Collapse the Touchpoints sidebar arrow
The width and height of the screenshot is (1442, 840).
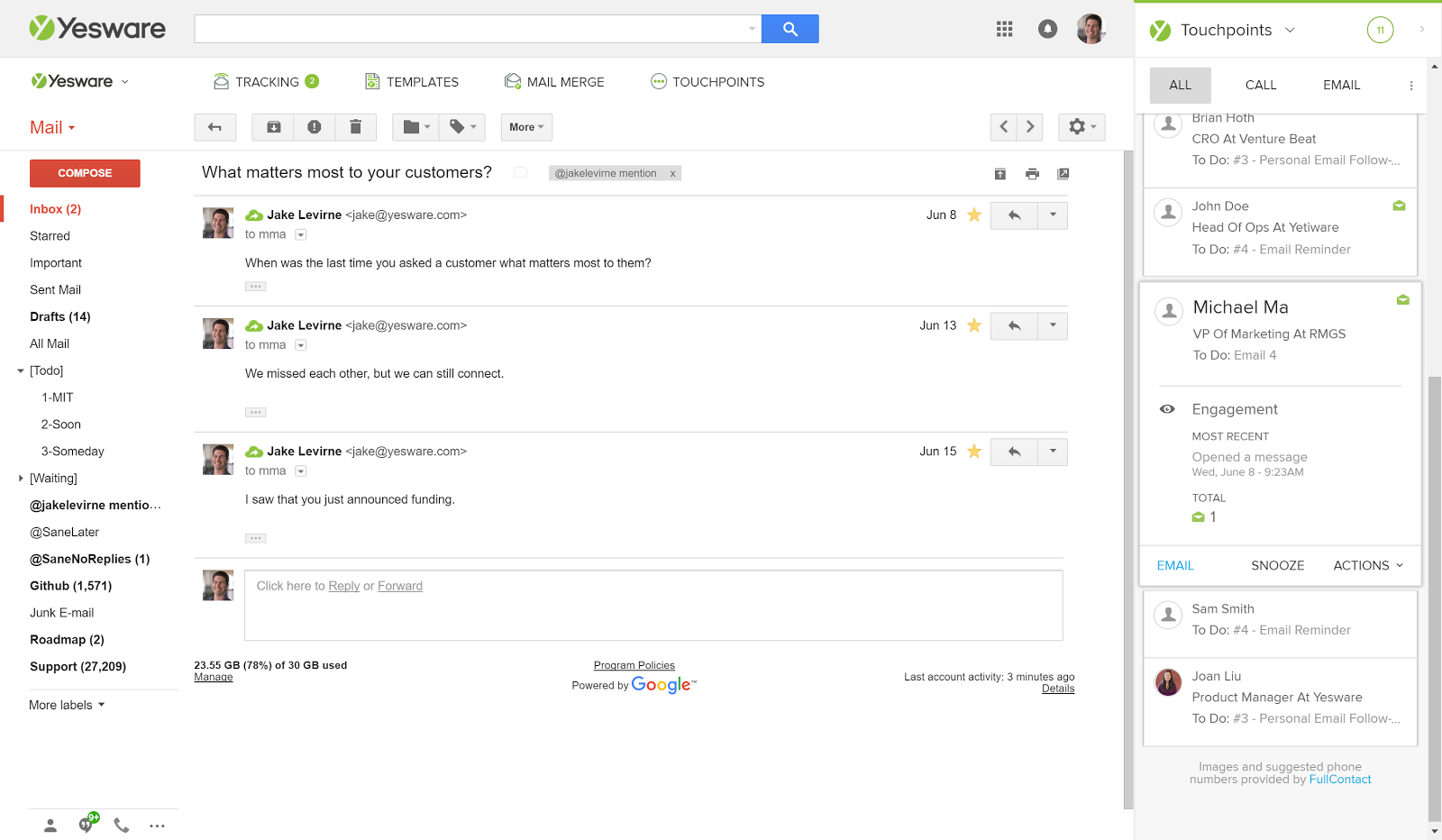coord(1421,29)
